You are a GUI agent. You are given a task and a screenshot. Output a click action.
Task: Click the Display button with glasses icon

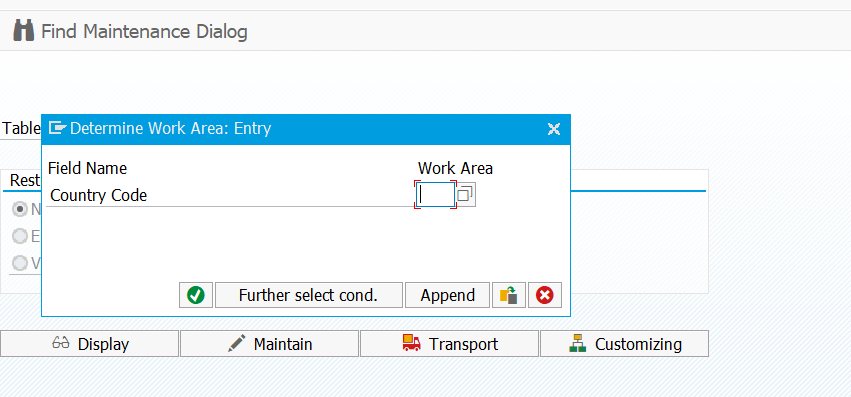(90, 344)
